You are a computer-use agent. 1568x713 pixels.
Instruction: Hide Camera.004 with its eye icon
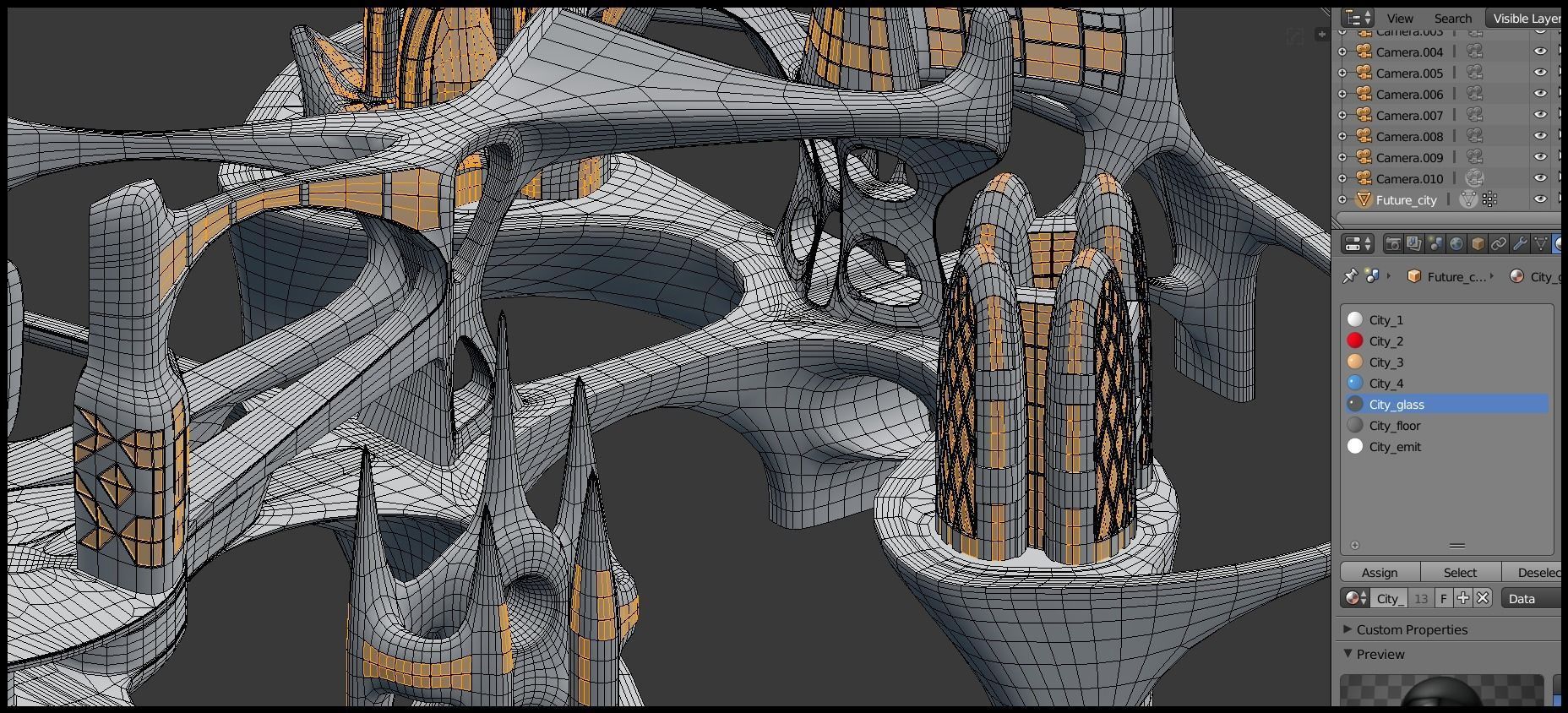click(x=1540, y=52)
